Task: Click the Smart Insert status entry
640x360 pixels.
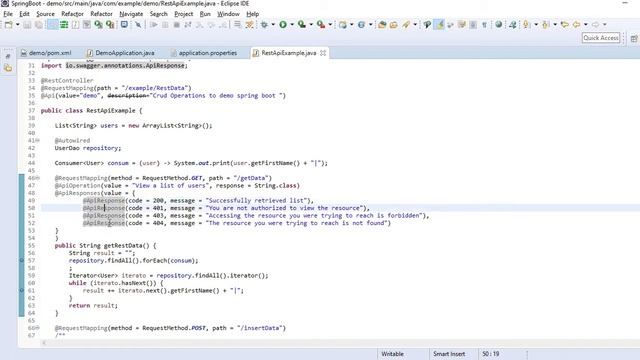Action: 449,354
